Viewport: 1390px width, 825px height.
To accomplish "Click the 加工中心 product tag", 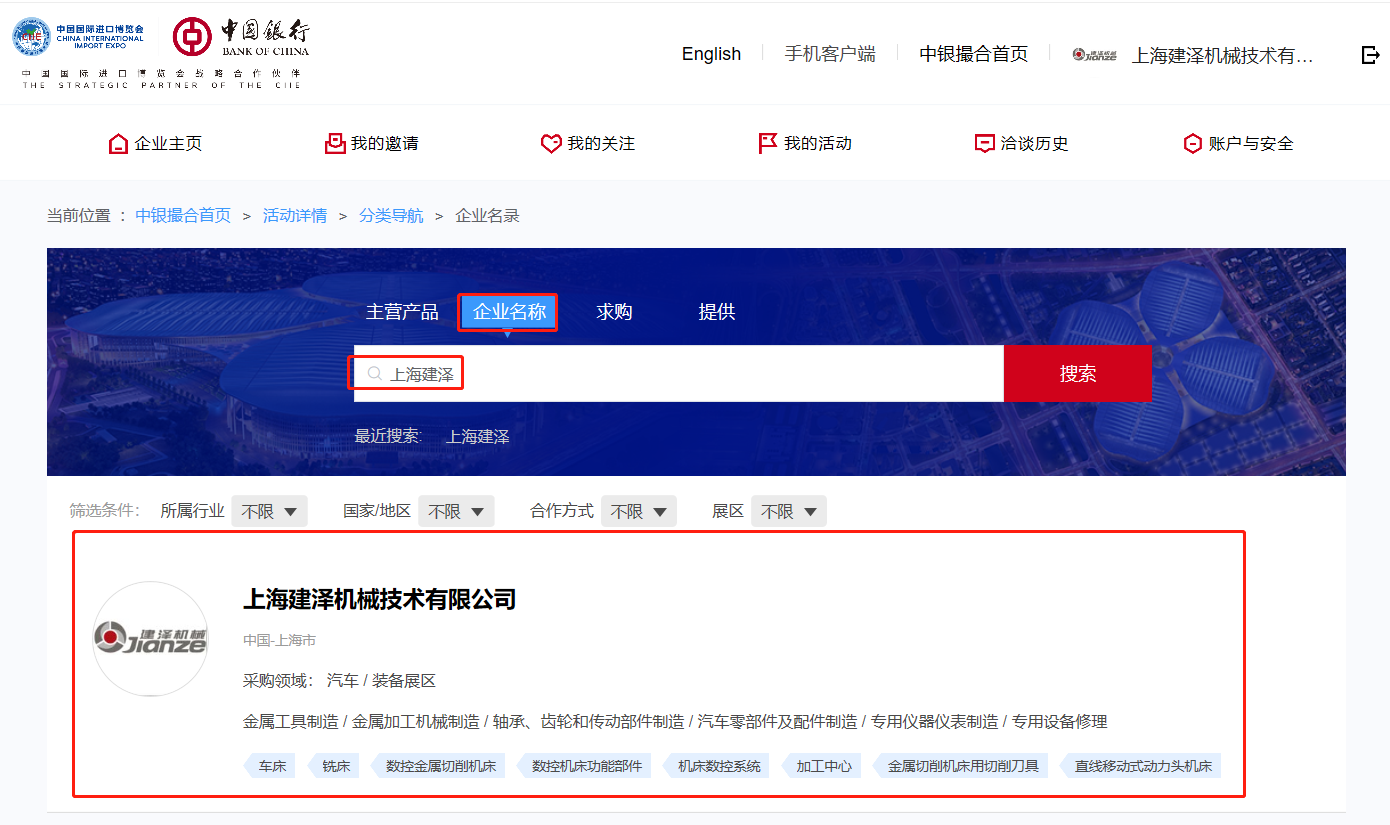I will pyautogui.click(x=821, y=767).
